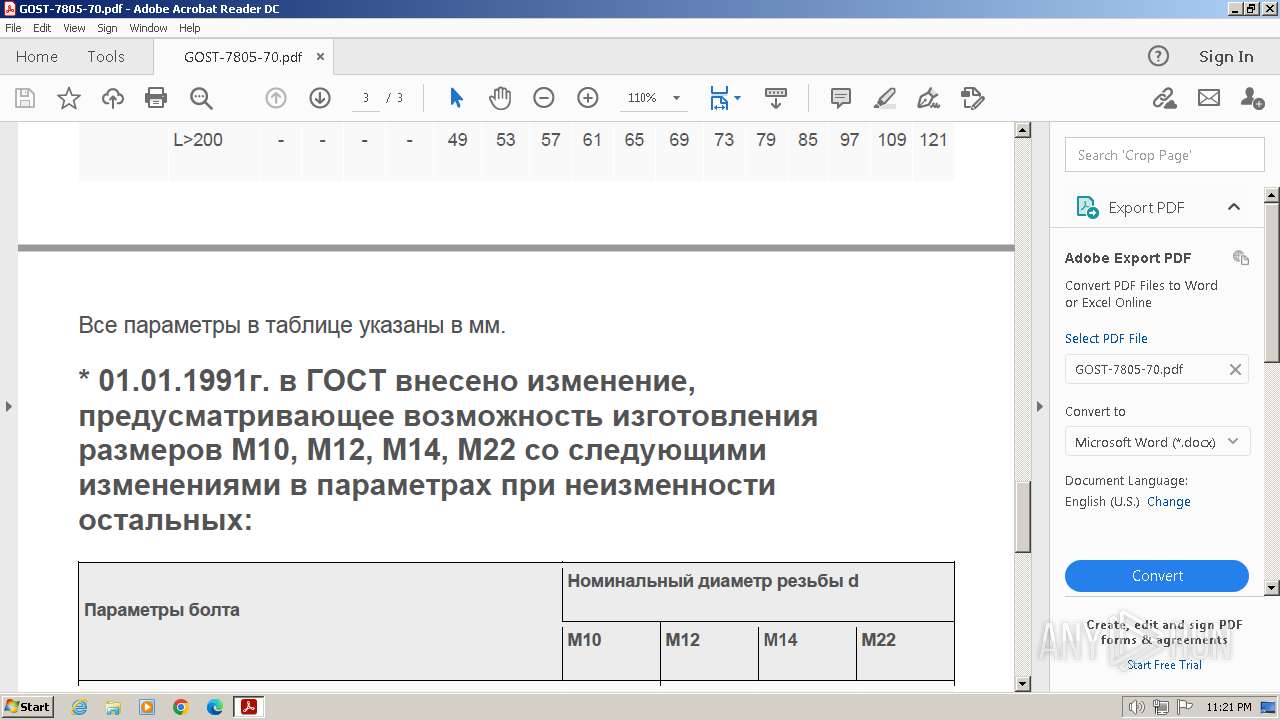This screenshot has width=1280, height=720.
Task: Open the help question mark icon
Action: point(1158,56)
